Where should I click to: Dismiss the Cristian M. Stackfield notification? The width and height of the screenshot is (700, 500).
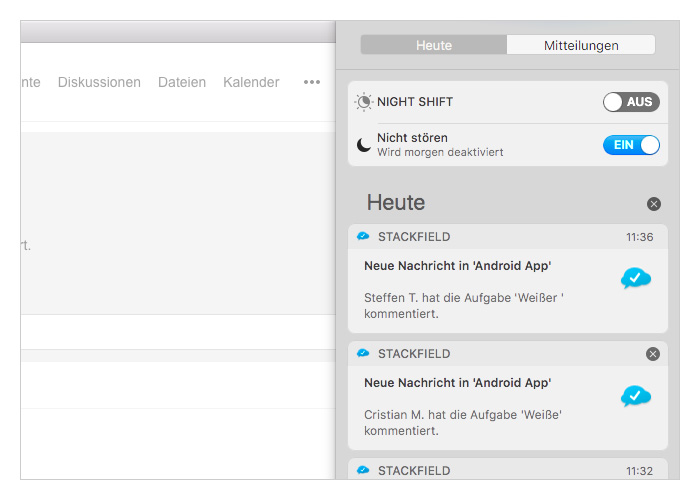pos(653,354)
